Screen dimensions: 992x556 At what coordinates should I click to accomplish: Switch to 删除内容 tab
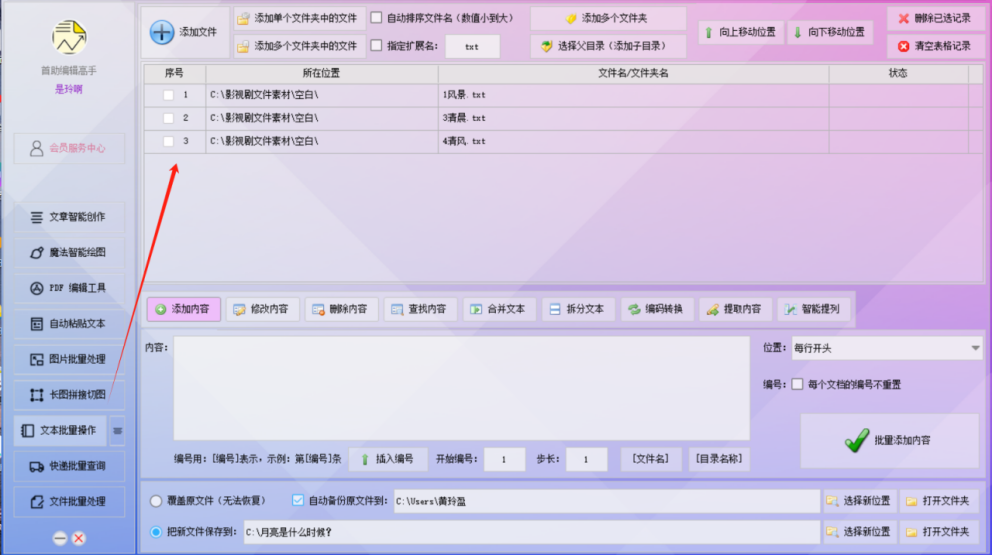(x=342, y=309)
